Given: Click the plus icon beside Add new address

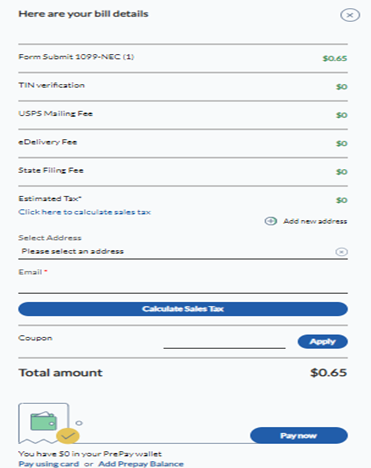Looking at the screenshot, I should 271,221.
